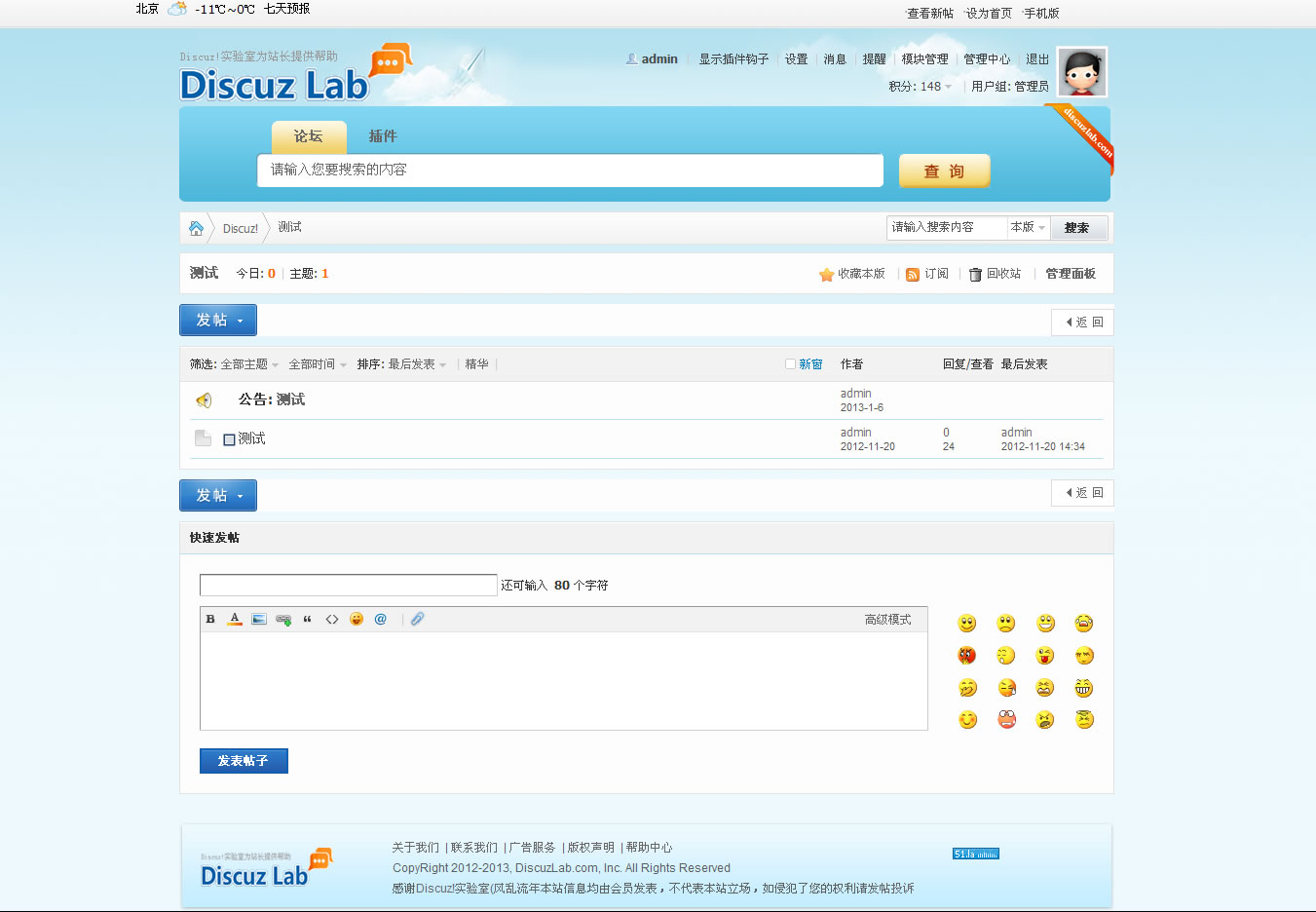Click the home icon in the breadcrumb
The height and width of the screenshot is (912, 1316).
pos(196,228)
